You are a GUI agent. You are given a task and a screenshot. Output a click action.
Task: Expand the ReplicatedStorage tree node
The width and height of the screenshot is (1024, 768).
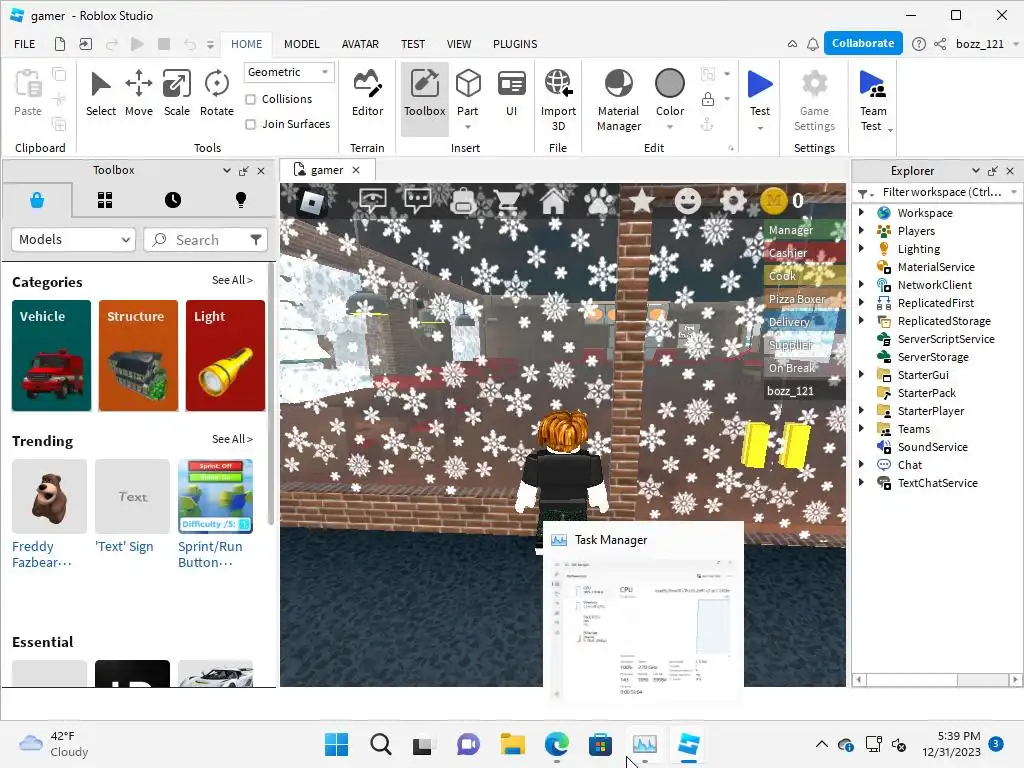861,320
